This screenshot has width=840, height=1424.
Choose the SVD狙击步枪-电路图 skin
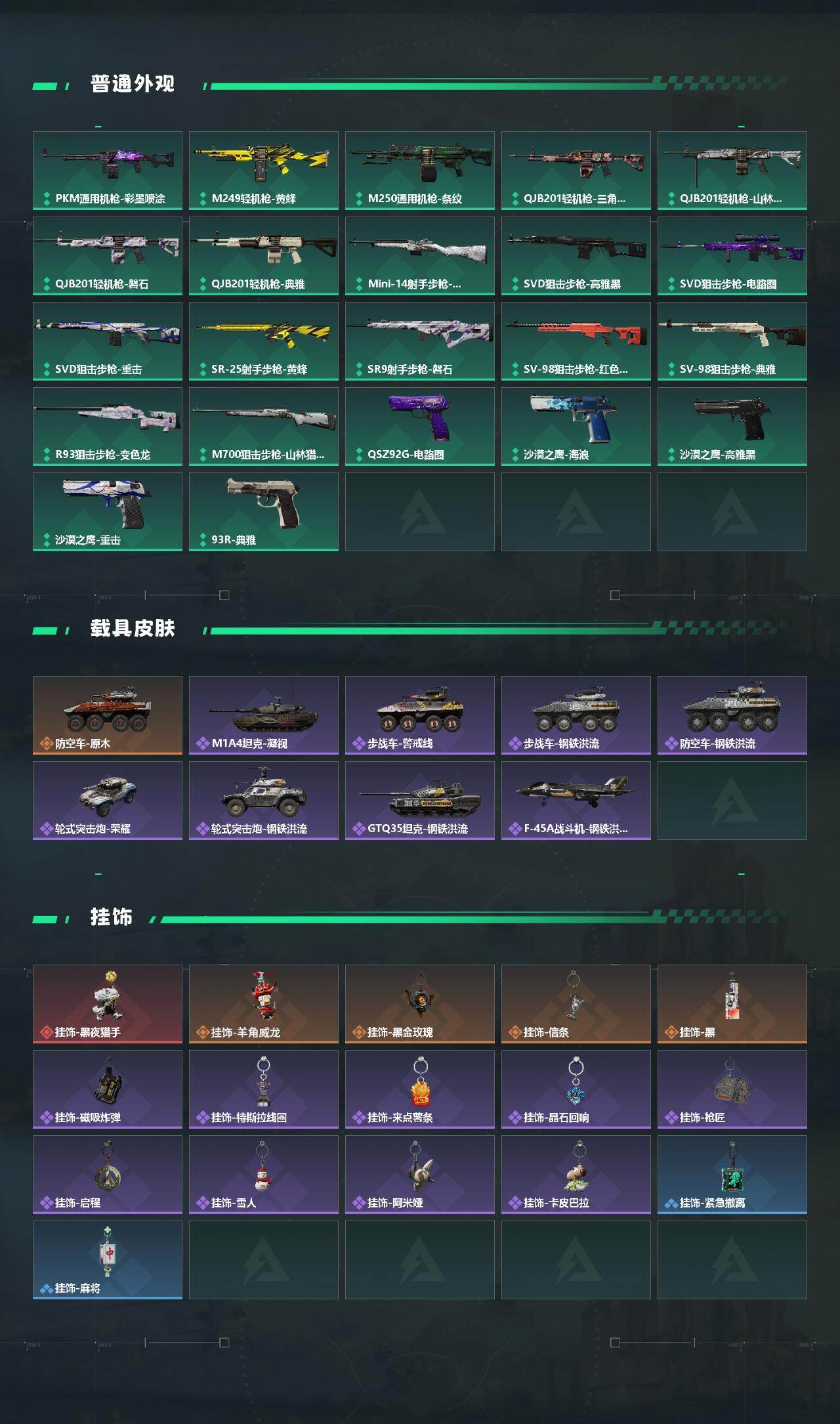(x=732, y=256)
